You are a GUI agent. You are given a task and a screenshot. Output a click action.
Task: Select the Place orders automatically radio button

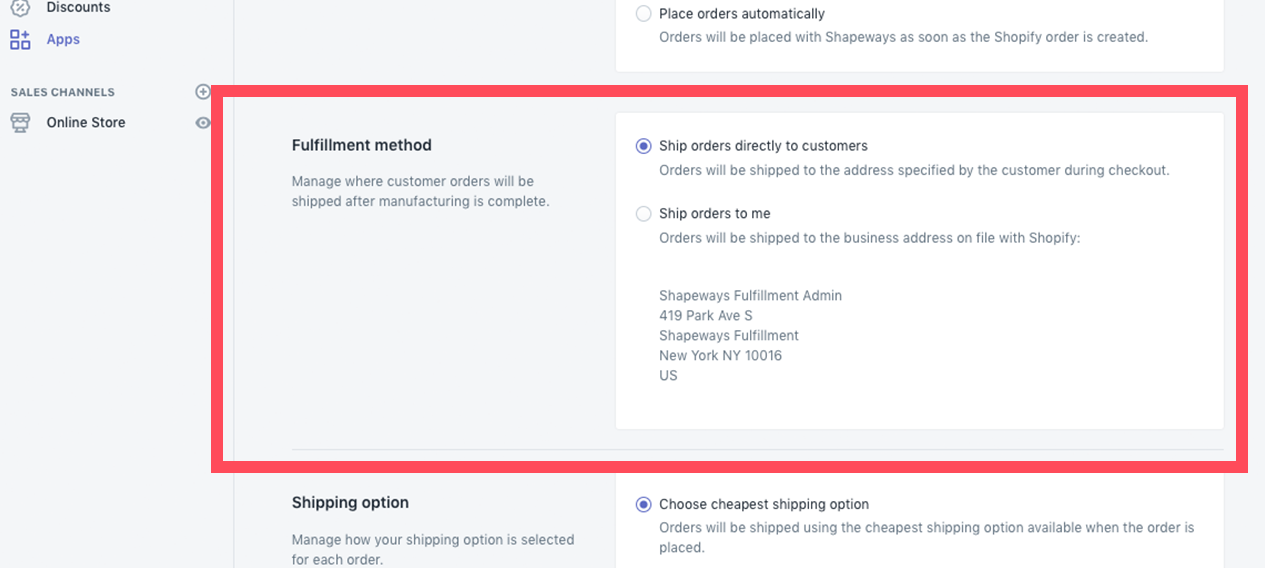coord(643,14)
